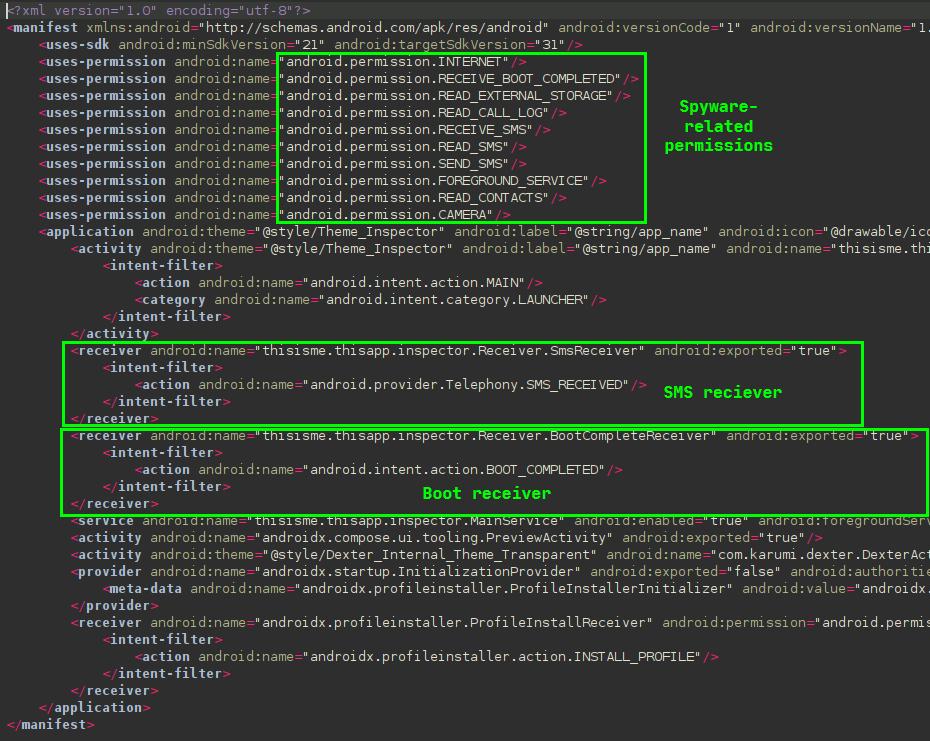
Task: Click the BootCompleteReceiver exported="true" attribute
Action: coord(817,435)
